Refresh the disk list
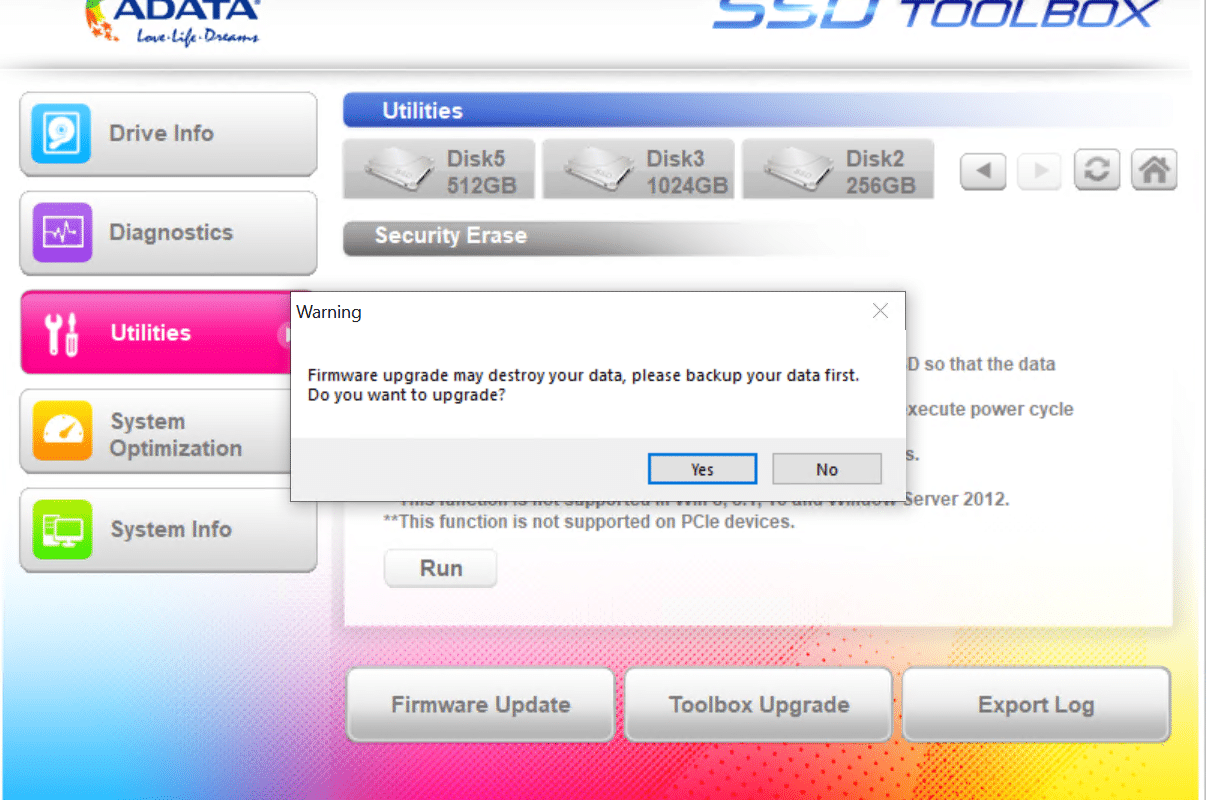1206x800 pixels. pos(1097,171)
